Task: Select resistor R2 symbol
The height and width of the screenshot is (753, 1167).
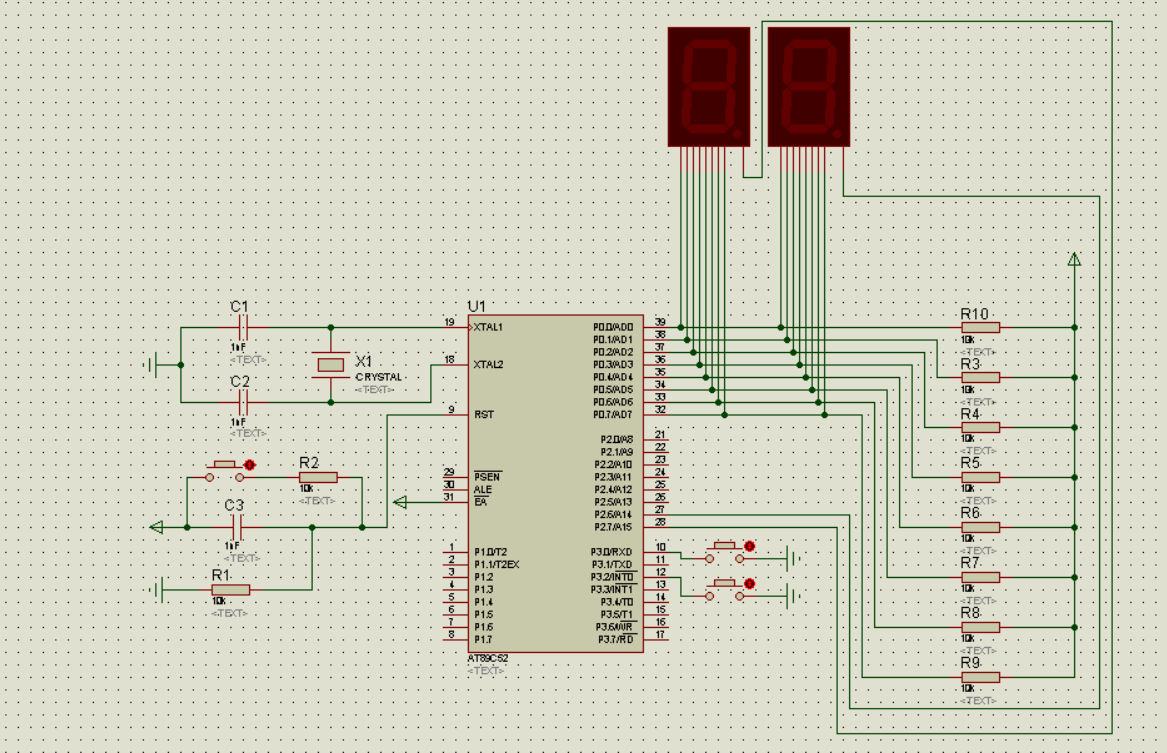Action: [318, 478]
